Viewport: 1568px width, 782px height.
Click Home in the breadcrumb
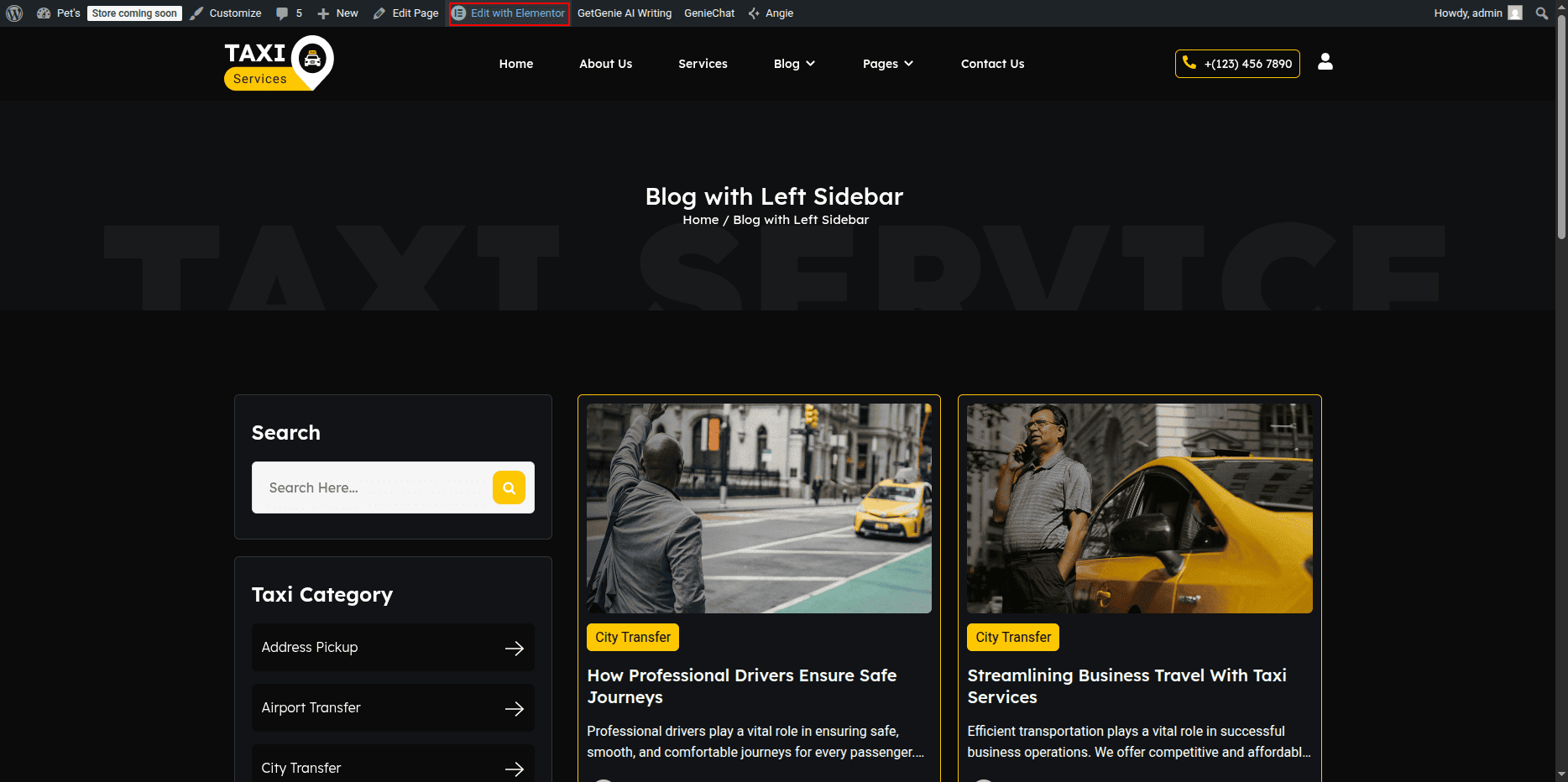click(x=701, y=220)
